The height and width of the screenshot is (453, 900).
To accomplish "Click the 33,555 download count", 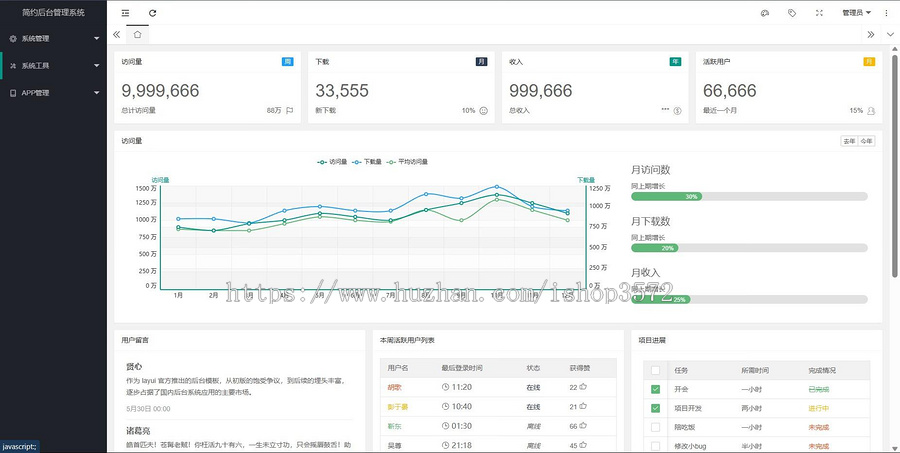I will (x=342, y=91).
